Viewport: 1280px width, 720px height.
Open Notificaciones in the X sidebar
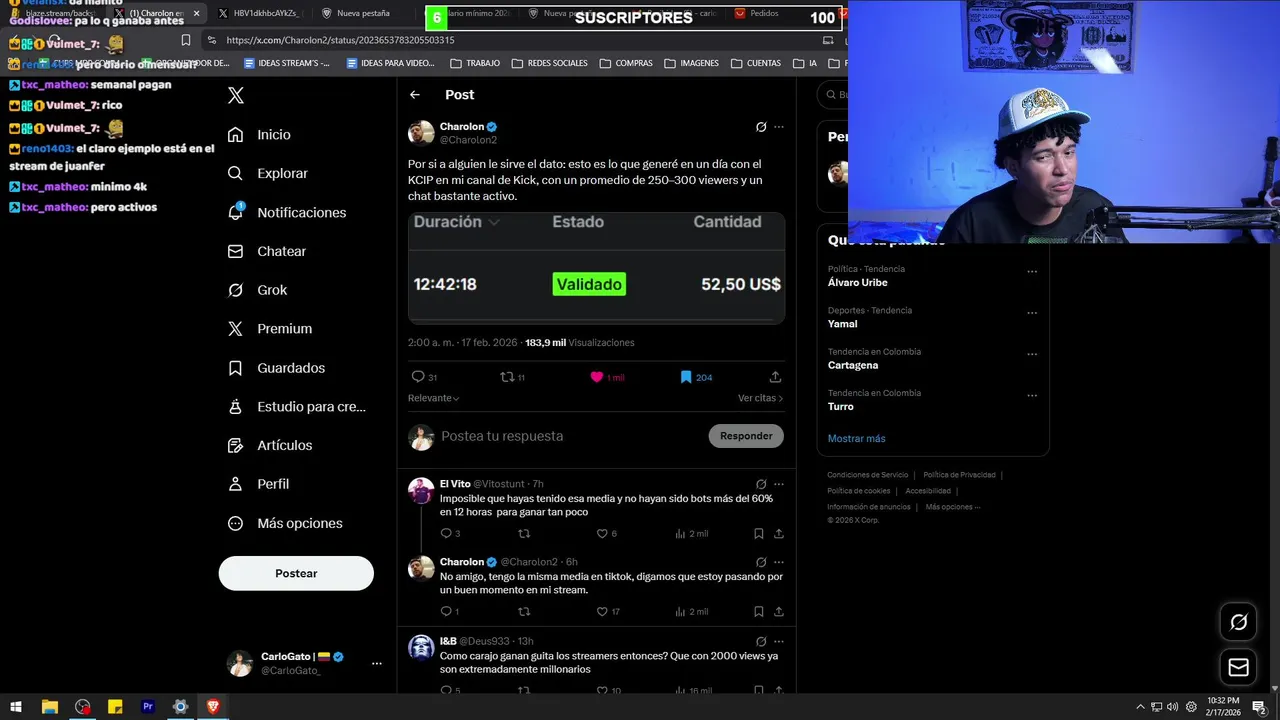click(287, 212)
